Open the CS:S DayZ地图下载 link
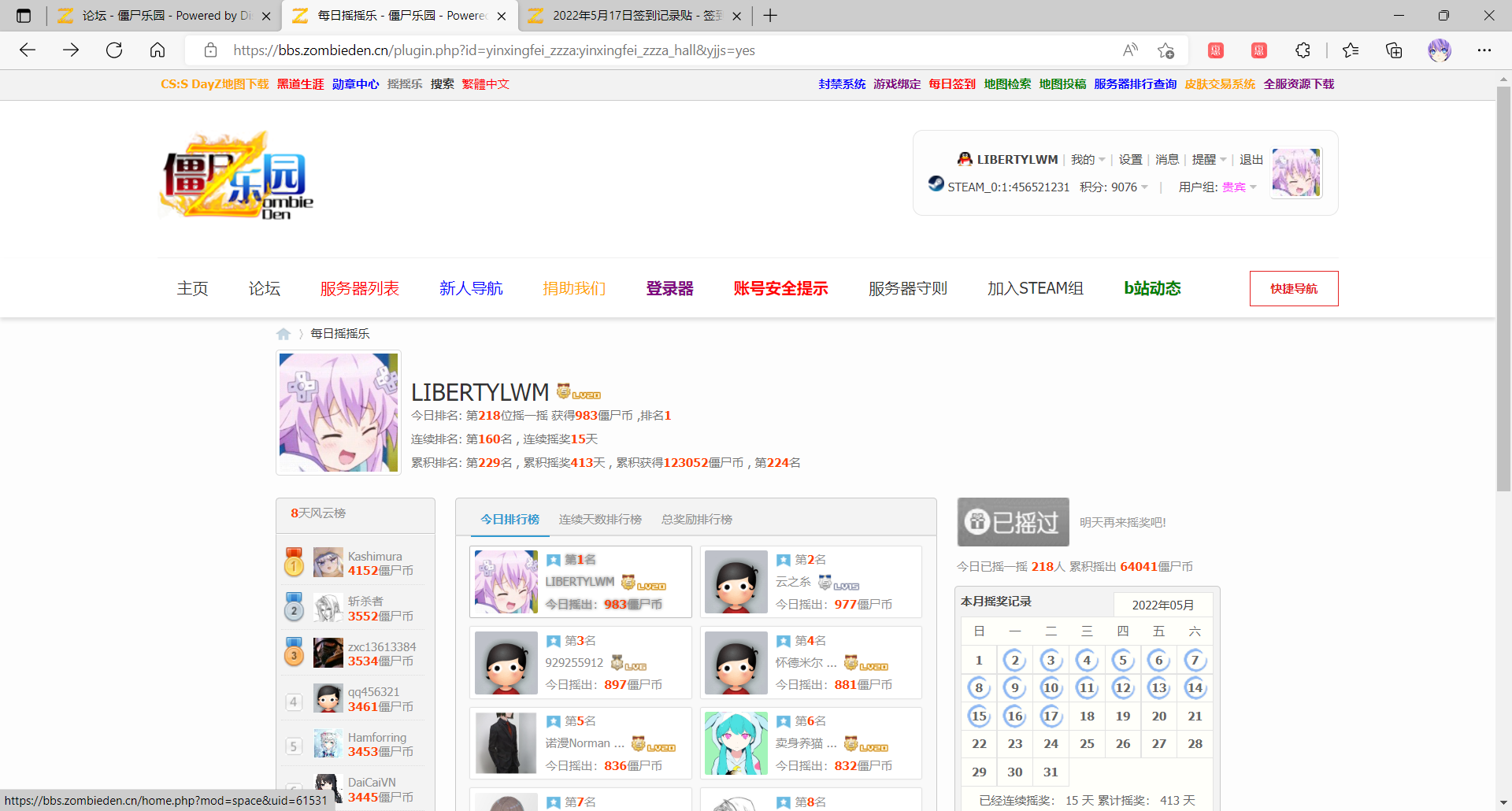 [x=215, y=84]
